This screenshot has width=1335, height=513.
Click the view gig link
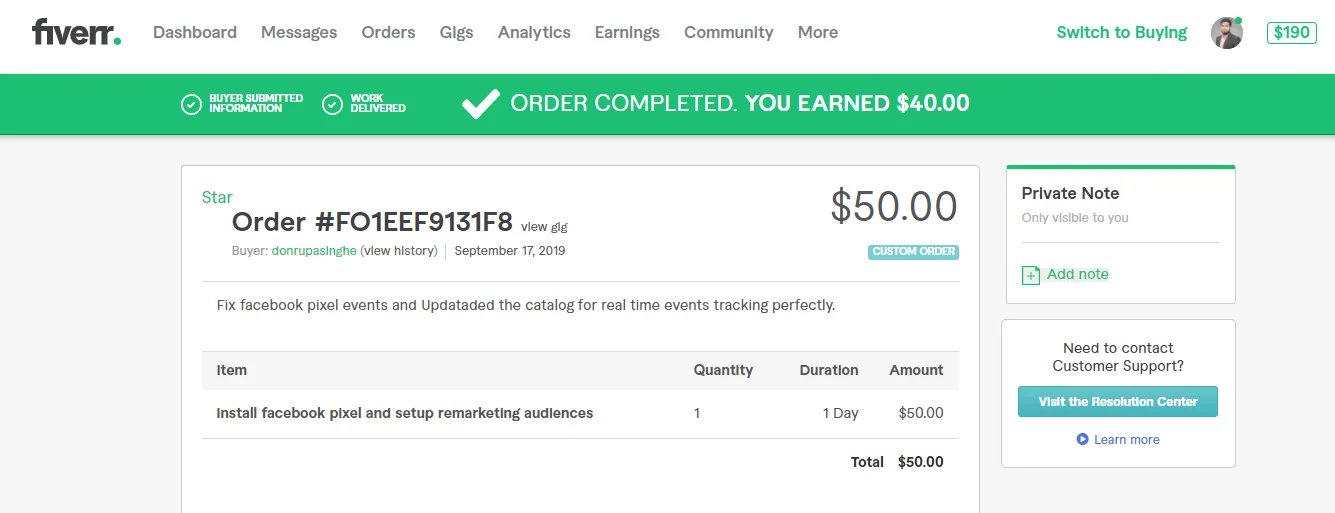(544, 227)
